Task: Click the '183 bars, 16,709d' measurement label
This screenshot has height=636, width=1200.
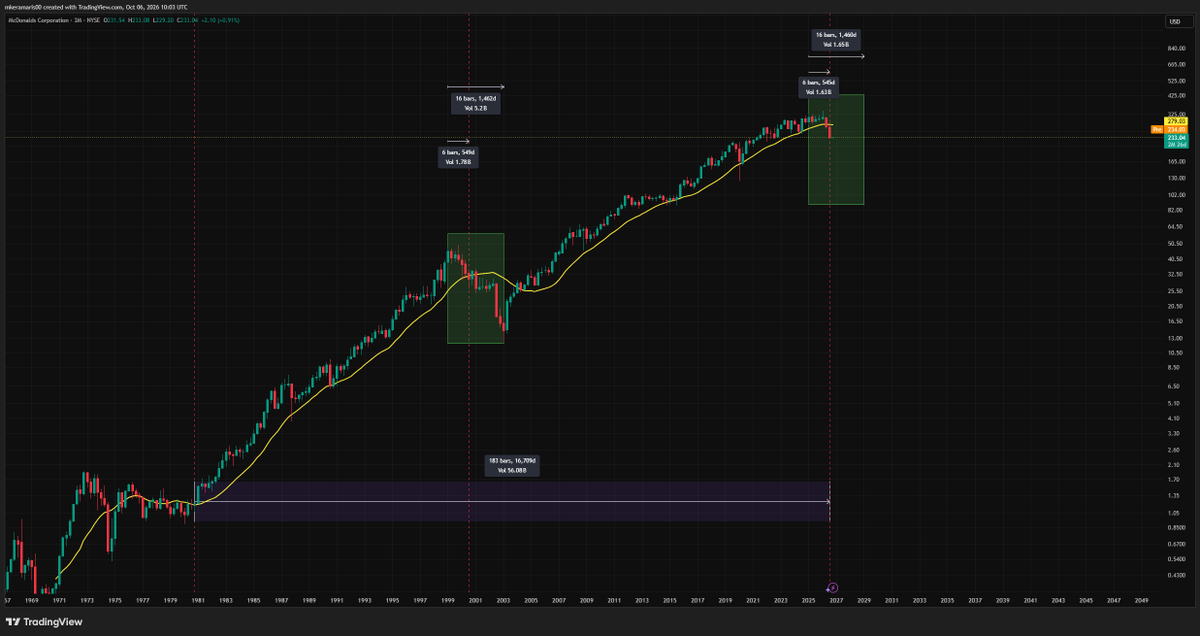Action: (512, 465)
